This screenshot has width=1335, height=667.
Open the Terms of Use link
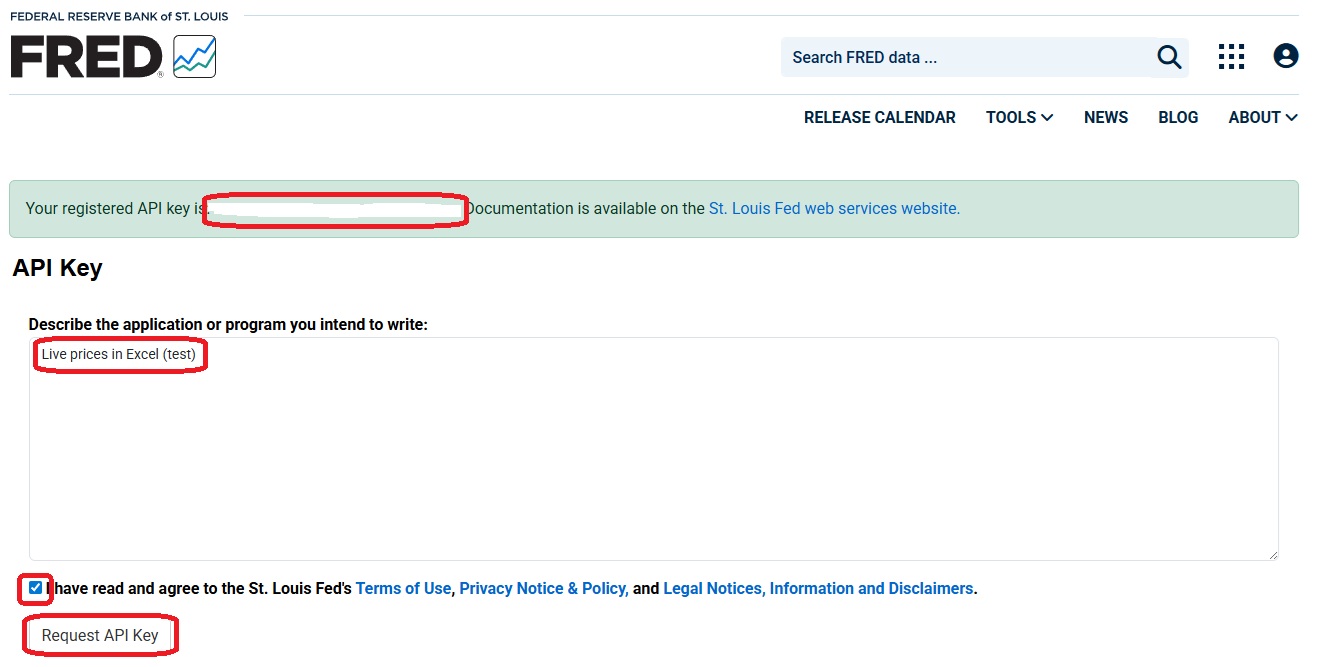click(x=403, y=589)
